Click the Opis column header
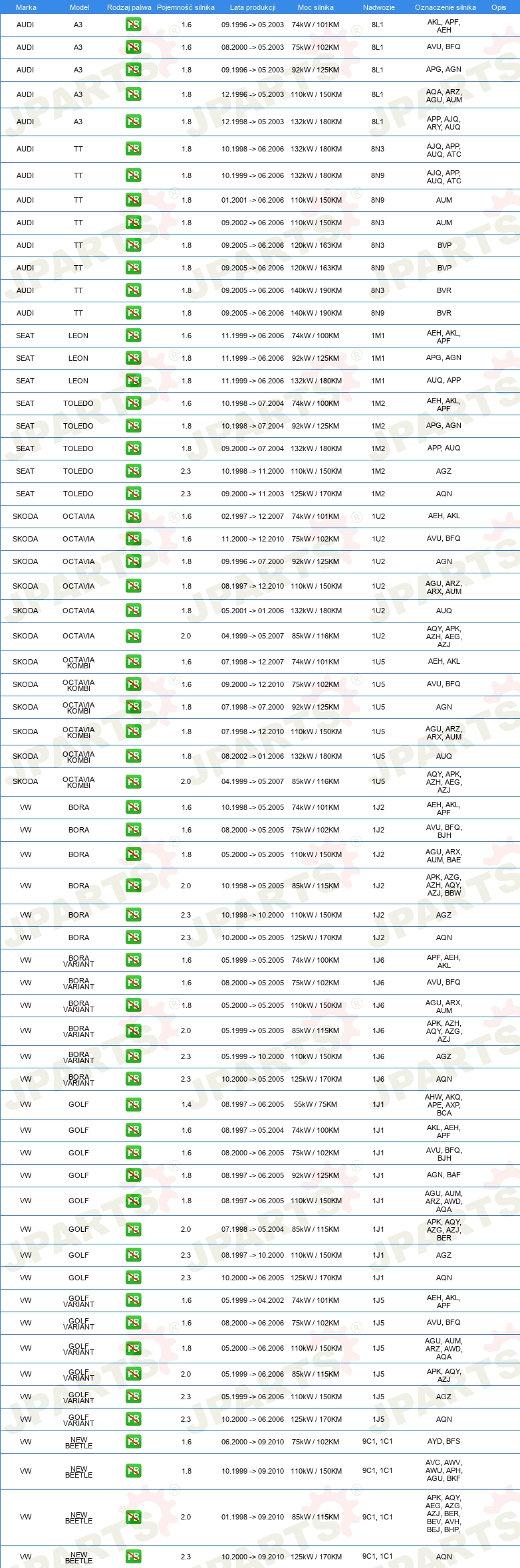 coord(499,7)
